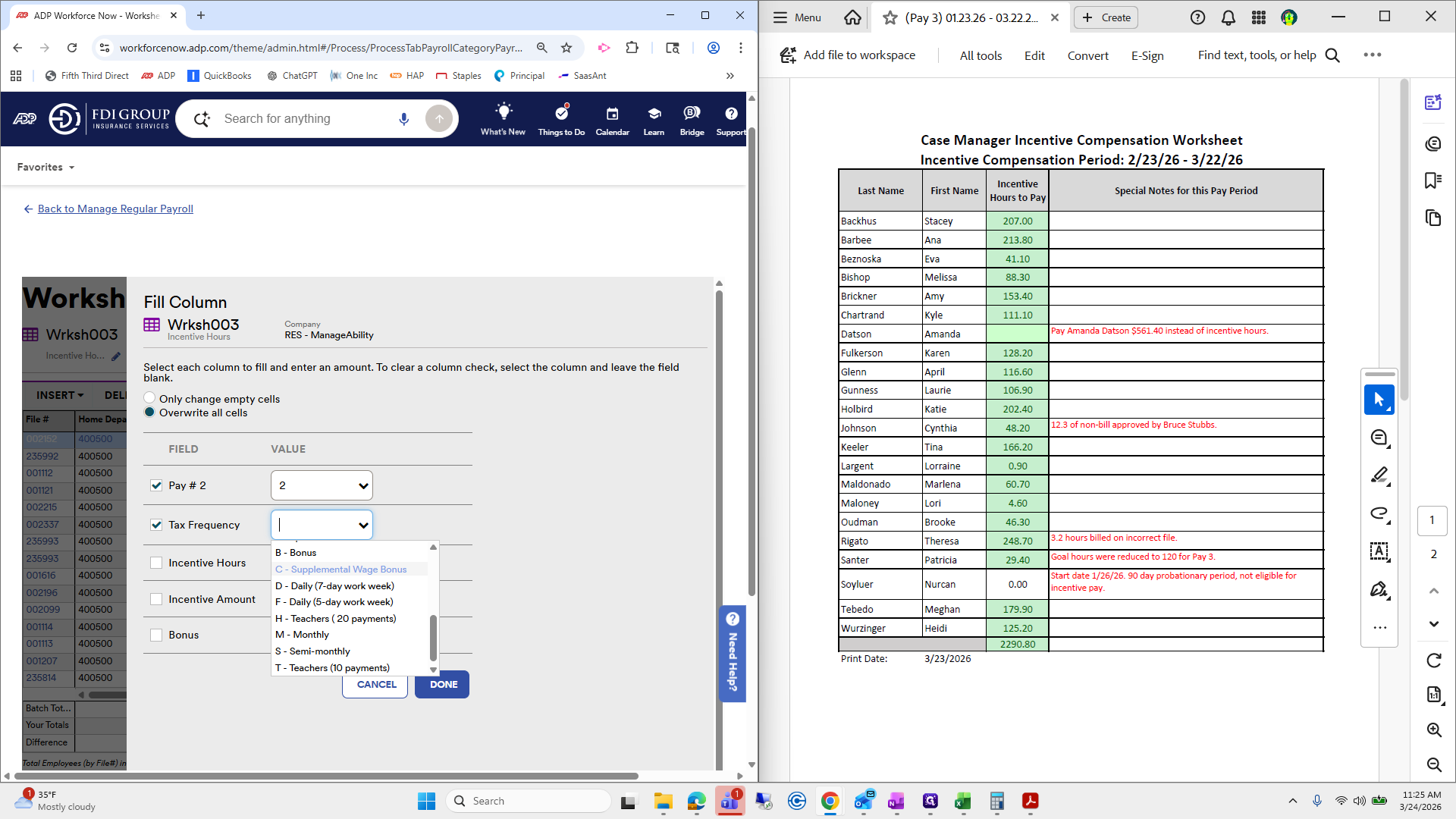The height and width of the screenshot is (819, 1456).
Task: Enable the Incentive Hours checkbox
Action: pyautogui.click(x=156, y=562)
